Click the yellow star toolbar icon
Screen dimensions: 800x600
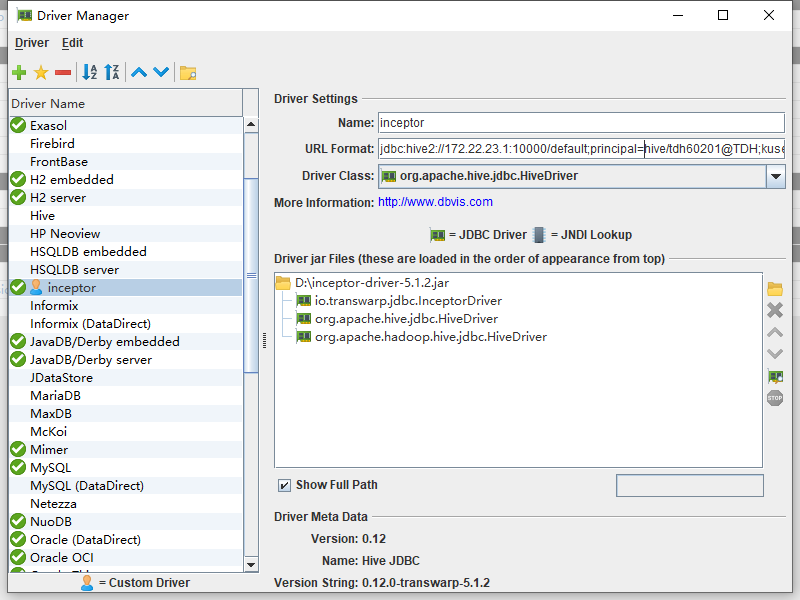click(x=41, y=72)
